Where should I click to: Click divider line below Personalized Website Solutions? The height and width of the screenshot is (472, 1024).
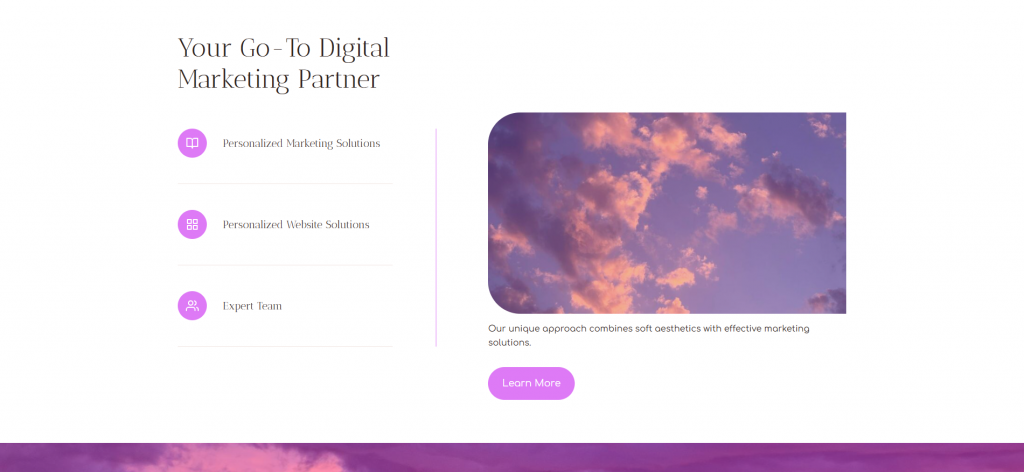click(x=285, y=265)
